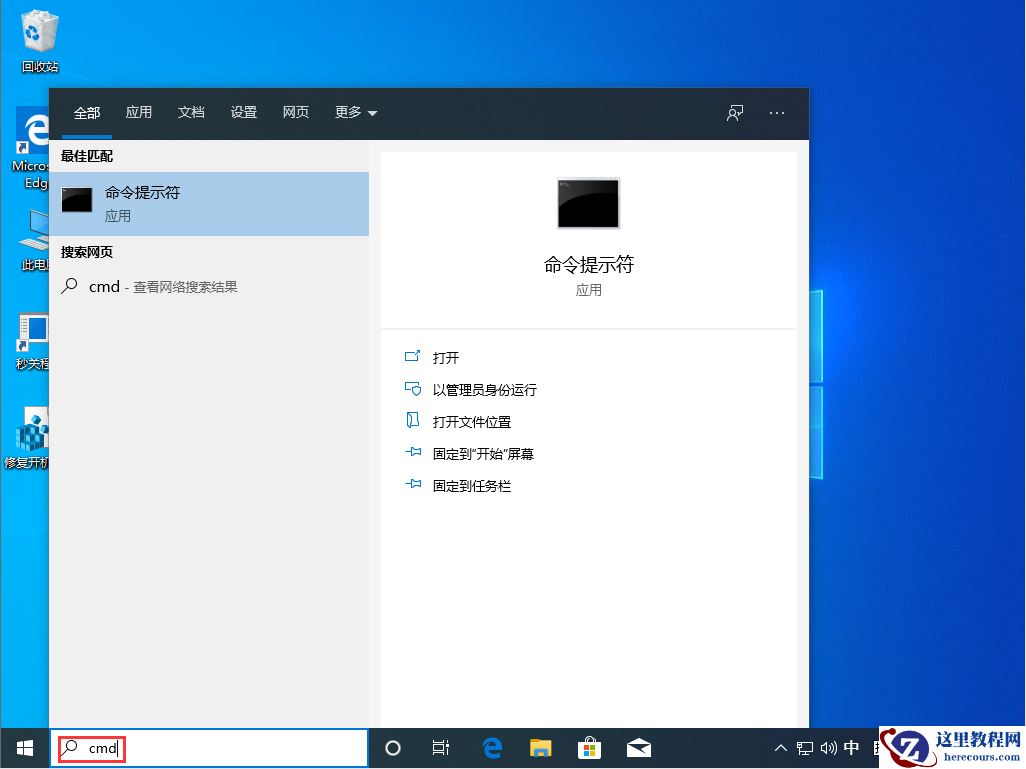Image resolution: width=1026 pixels, height=769 pixels.
Task: Open File Explorer from the taskbar
Action: pos(540,747)
